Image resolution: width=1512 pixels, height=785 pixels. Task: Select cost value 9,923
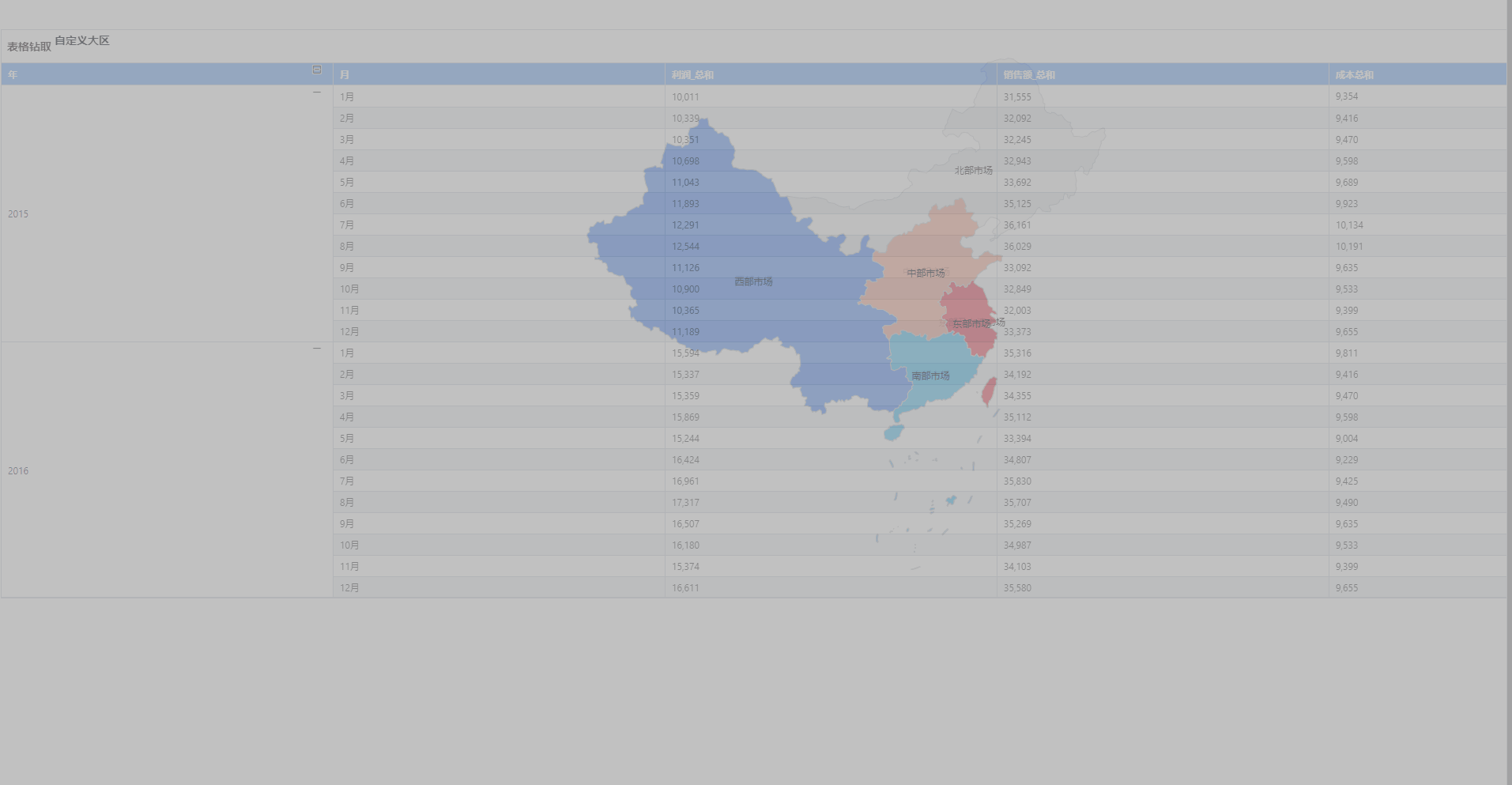[1347, 204]
